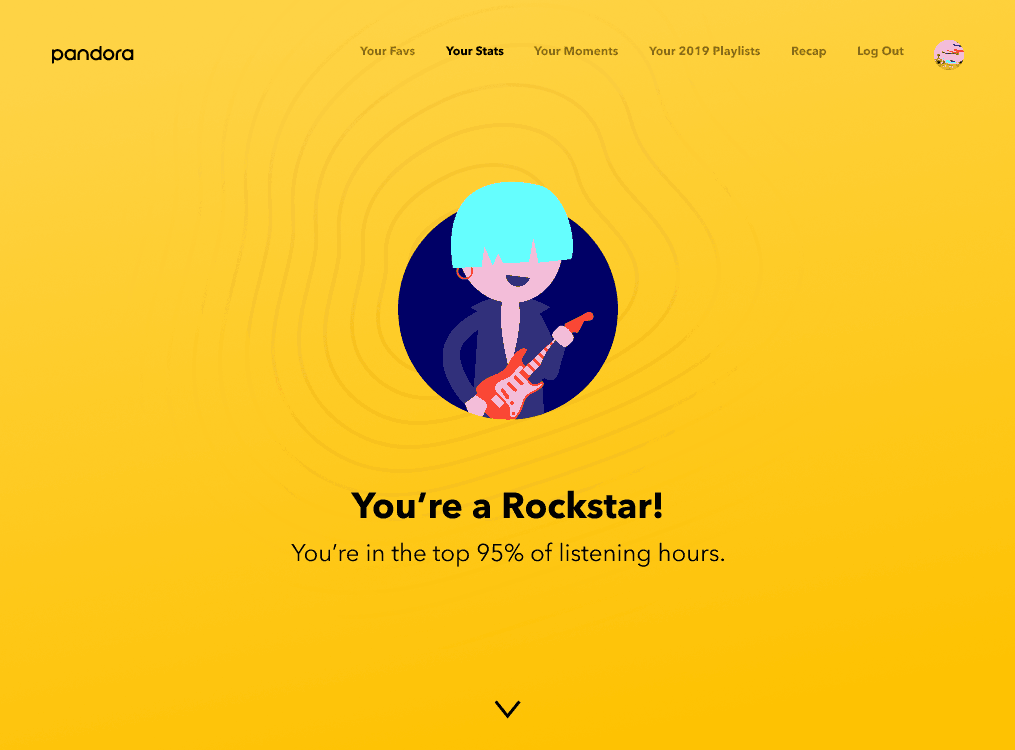Click the words "listening hours"
This screenshot has height=750, width=1015.
641,554
